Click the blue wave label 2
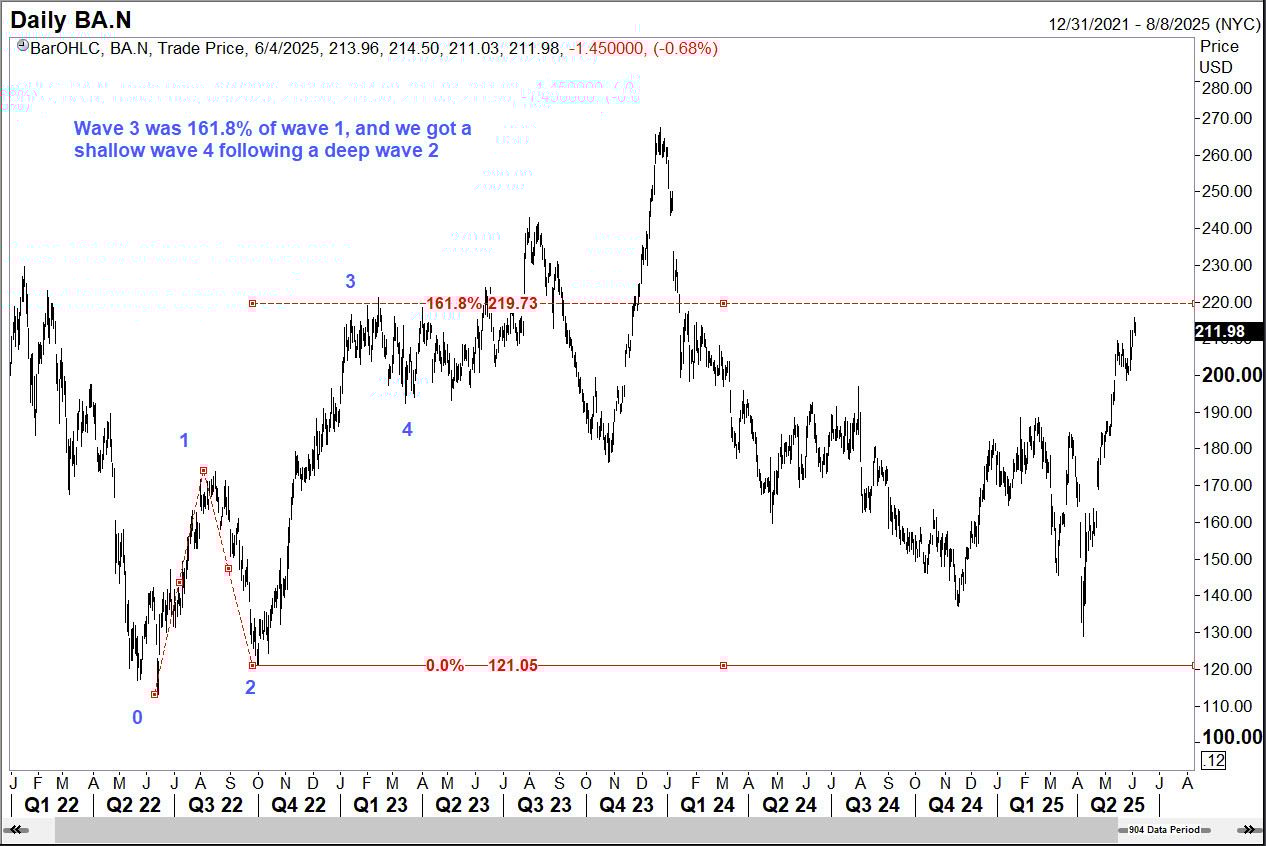This screenshot has width=1266, height=846. click(x=251, y=687)
